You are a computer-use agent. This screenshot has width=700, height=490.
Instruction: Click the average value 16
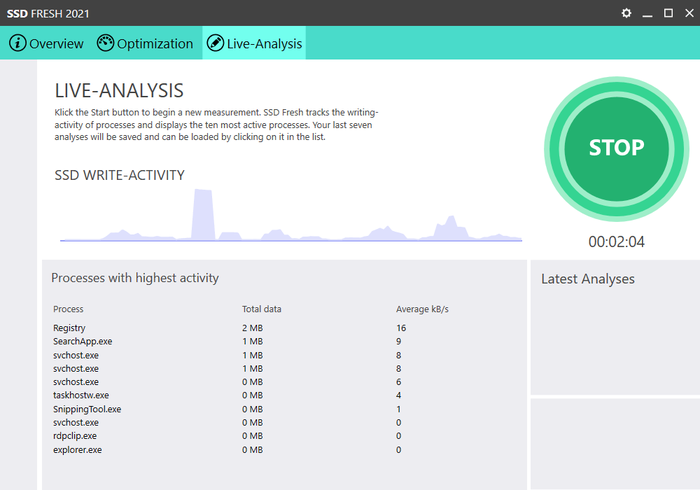[x=401, y=328]
